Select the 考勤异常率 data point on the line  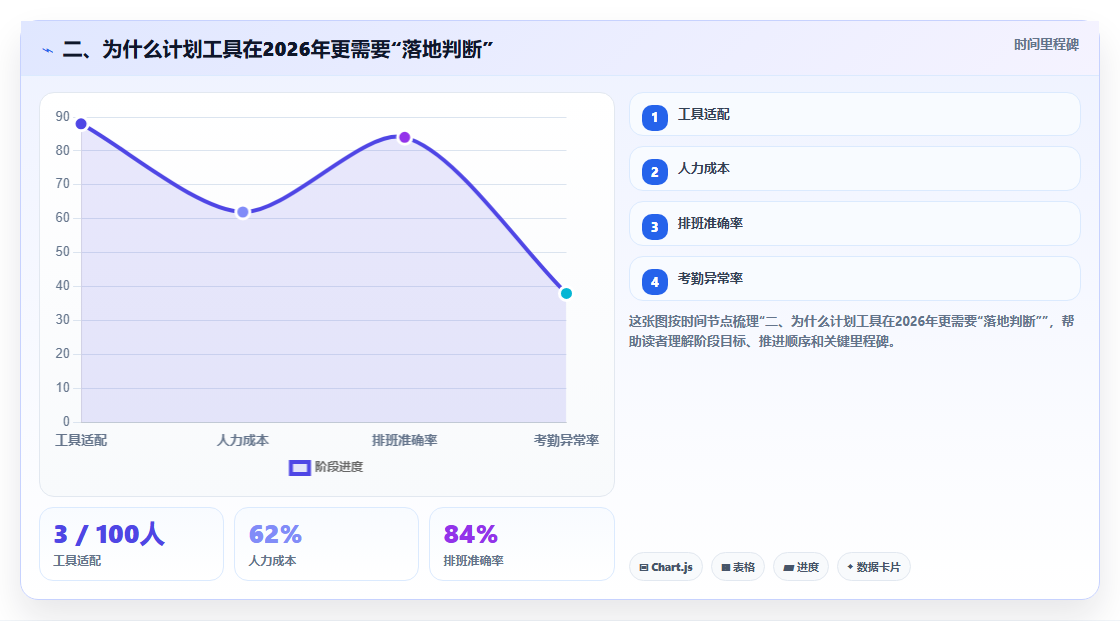[566, 293]
